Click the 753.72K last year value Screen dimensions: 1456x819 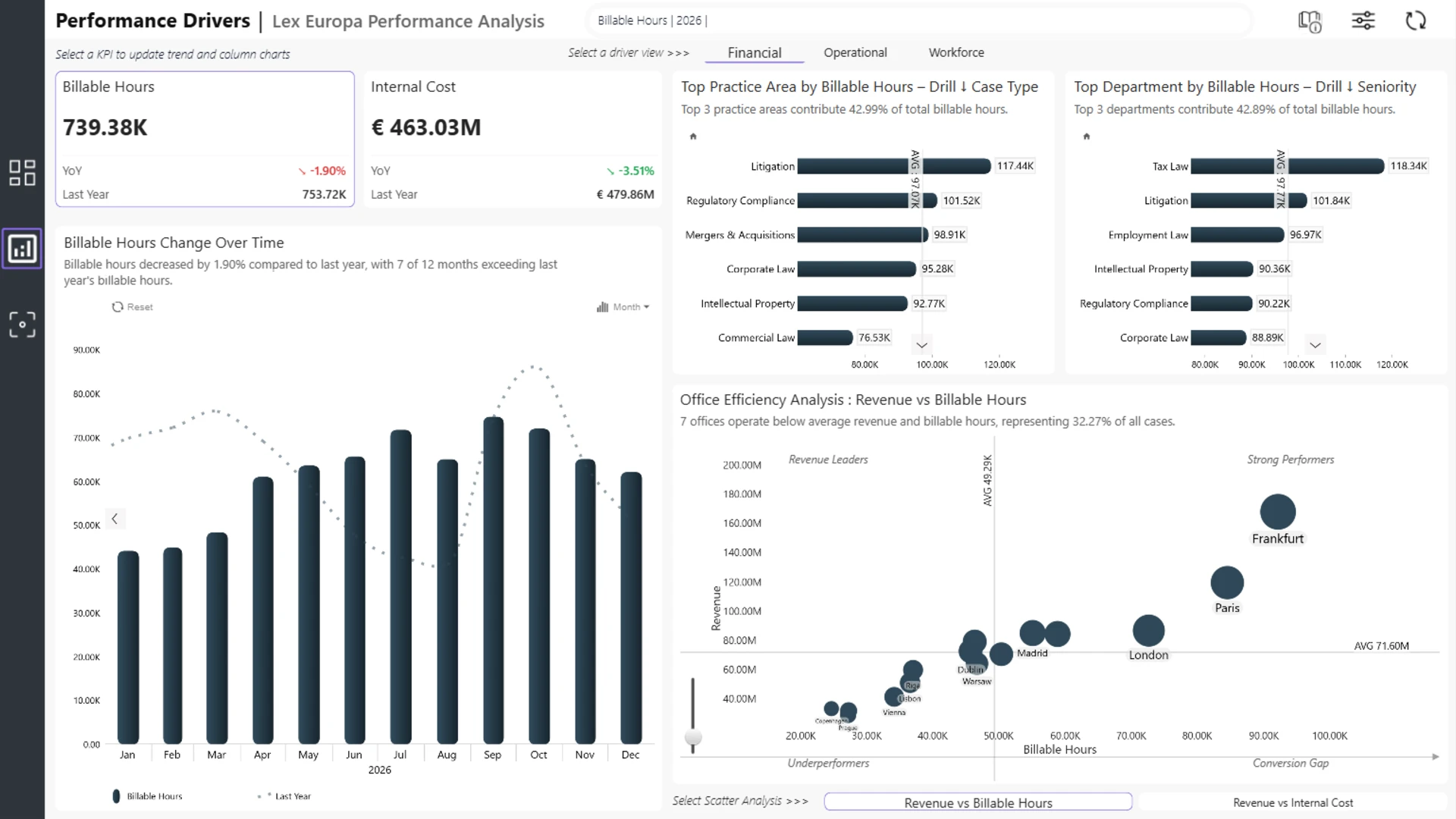[x=324, y=194]
